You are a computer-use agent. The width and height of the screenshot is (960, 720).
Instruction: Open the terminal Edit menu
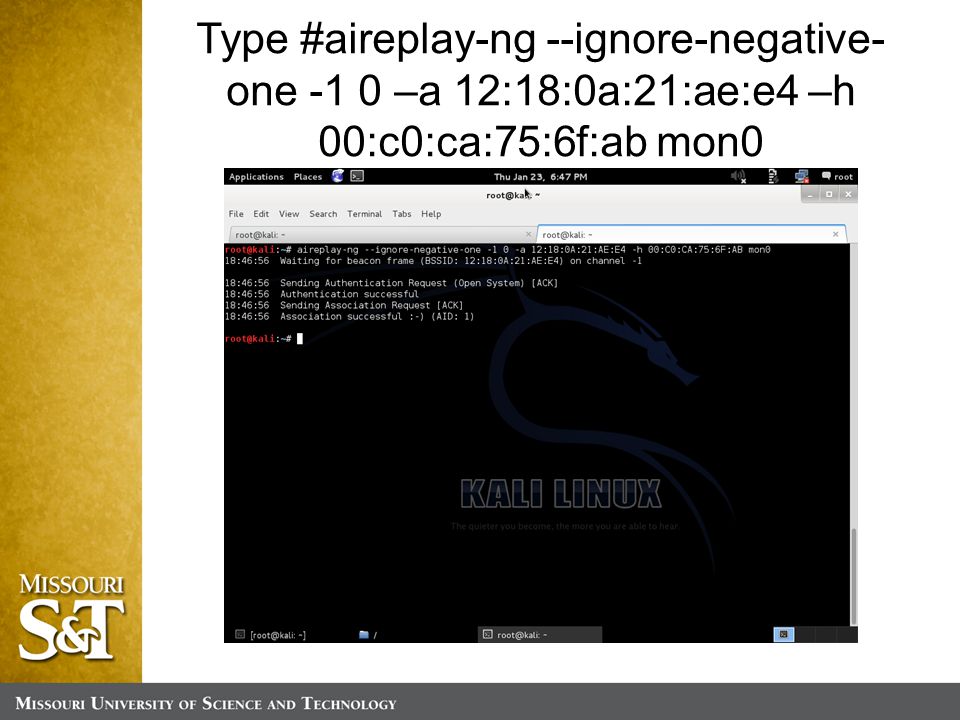261,214
